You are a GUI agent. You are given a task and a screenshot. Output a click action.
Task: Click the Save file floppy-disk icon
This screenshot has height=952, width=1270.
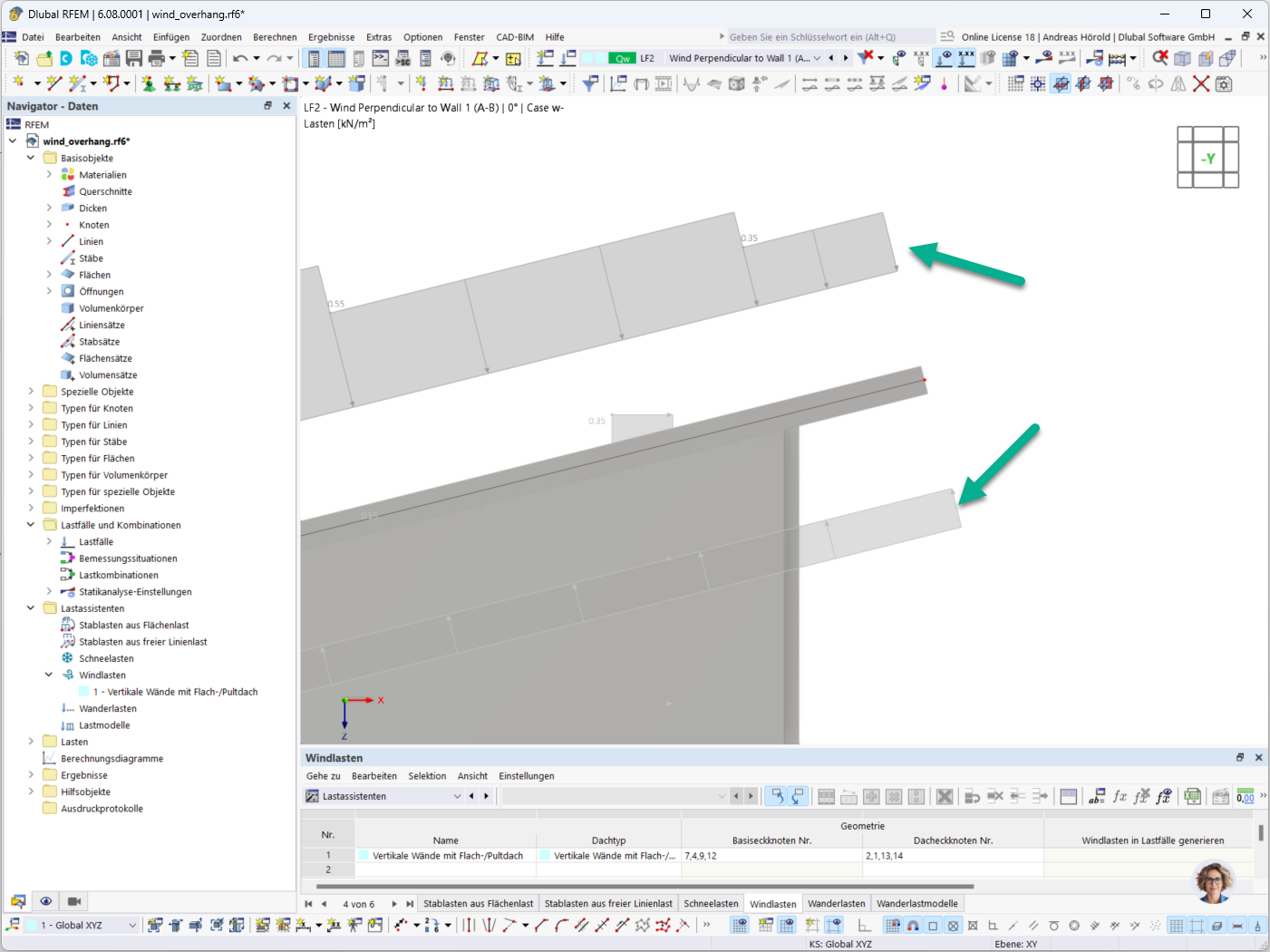134,58
